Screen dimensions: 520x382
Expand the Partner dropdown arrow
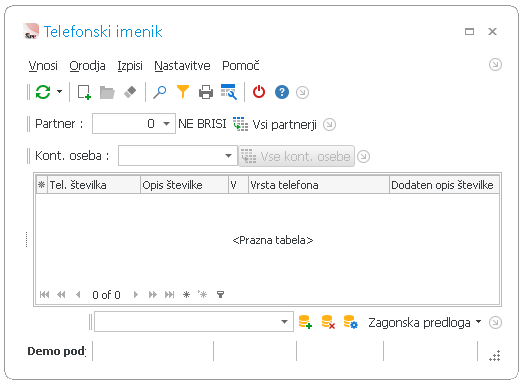point(166,124)
